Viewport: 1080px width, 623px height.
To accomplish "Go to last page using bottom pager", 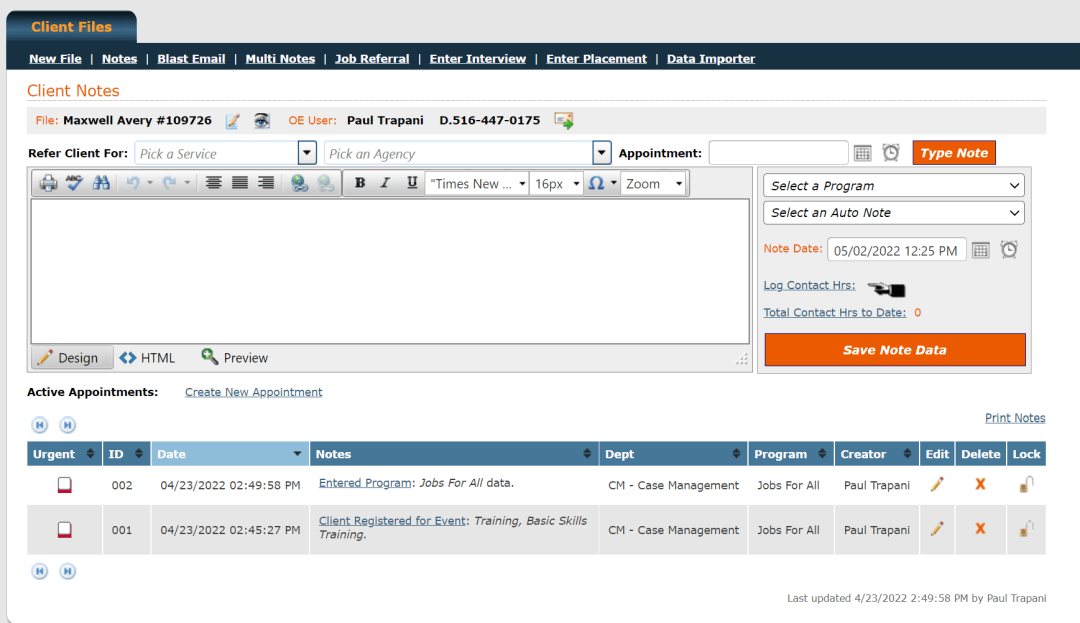I will pos(68,571).
